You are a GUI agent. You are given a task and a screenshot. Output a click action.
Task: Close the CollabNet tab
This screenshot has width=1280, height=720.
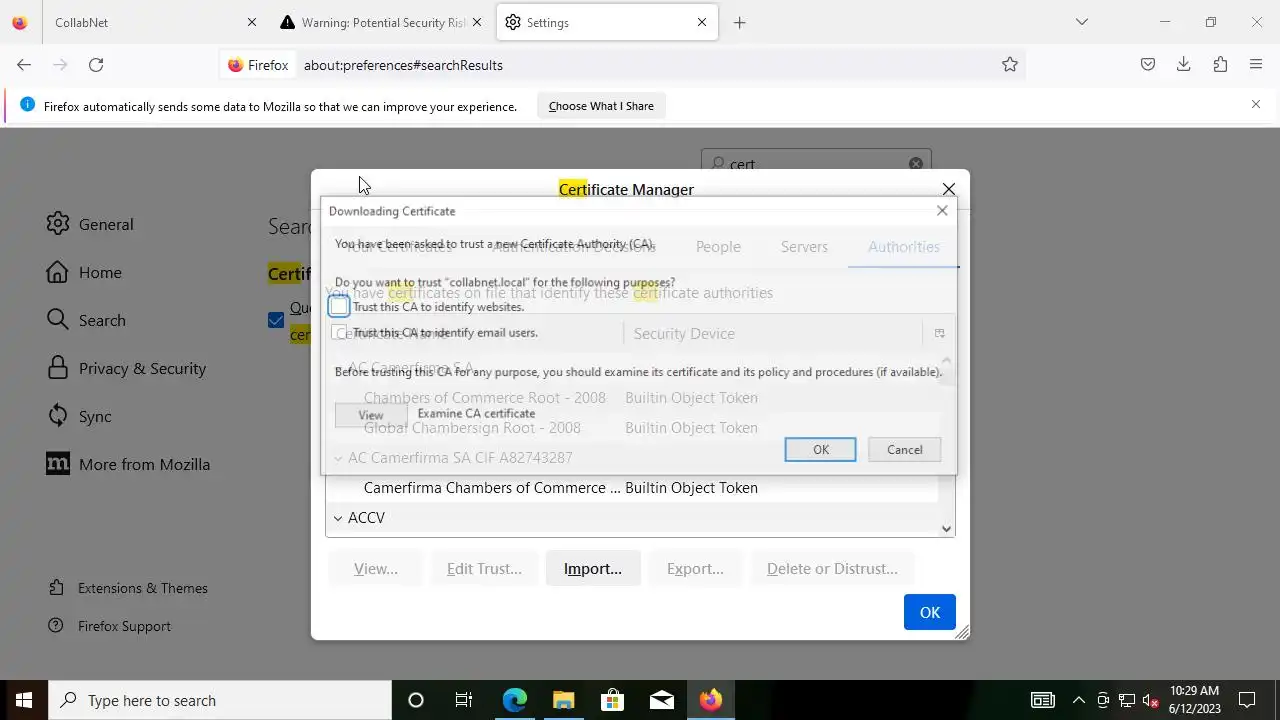point(252,22)
